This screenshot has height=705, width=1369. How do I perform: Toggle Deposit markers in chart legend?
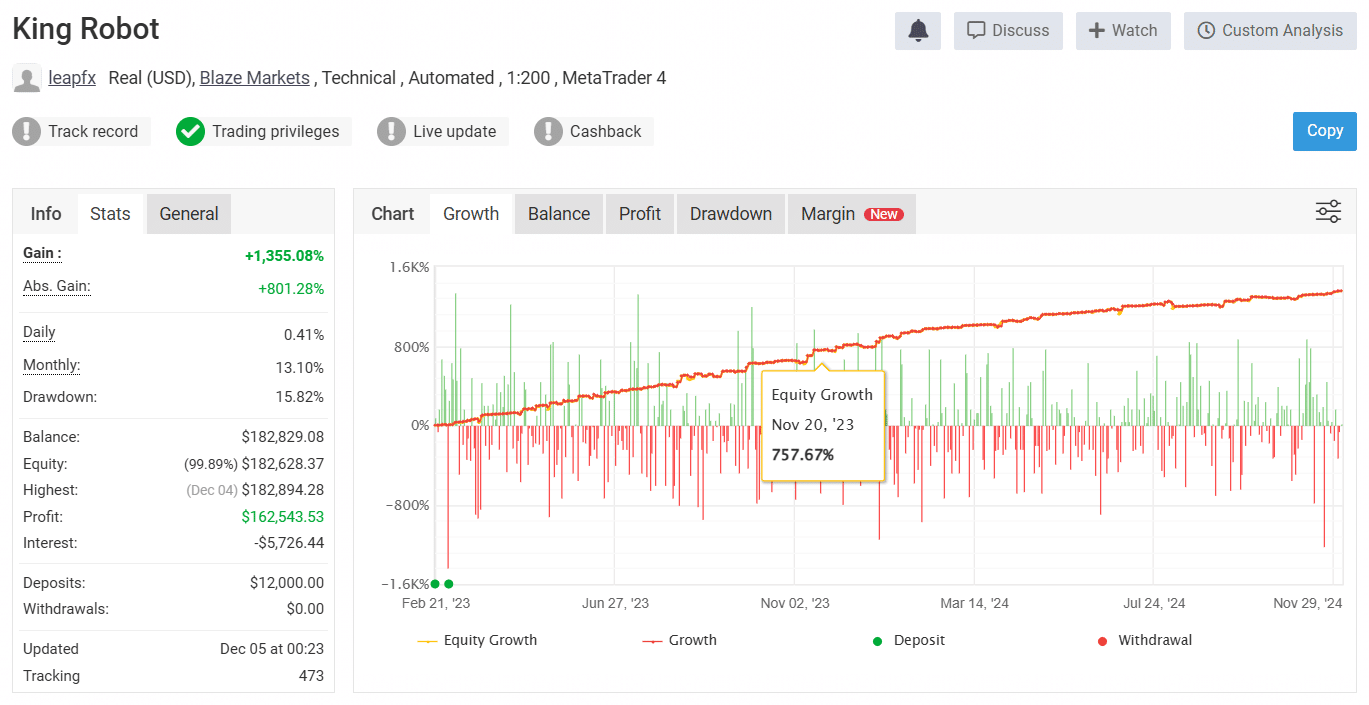(908, 640)
